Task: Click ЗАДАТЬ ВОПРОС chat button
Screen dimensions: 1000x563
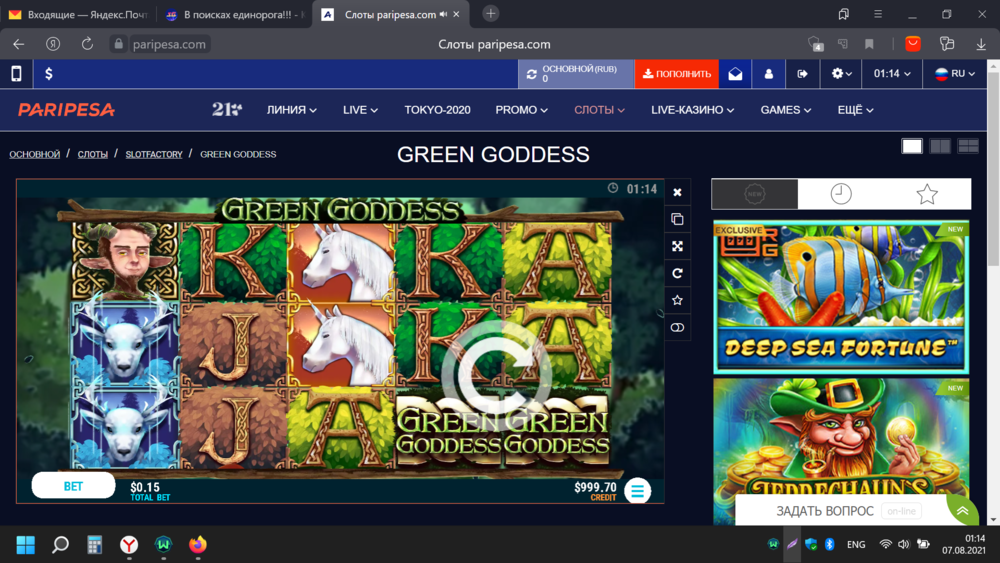Action: (x=825, y=511)
